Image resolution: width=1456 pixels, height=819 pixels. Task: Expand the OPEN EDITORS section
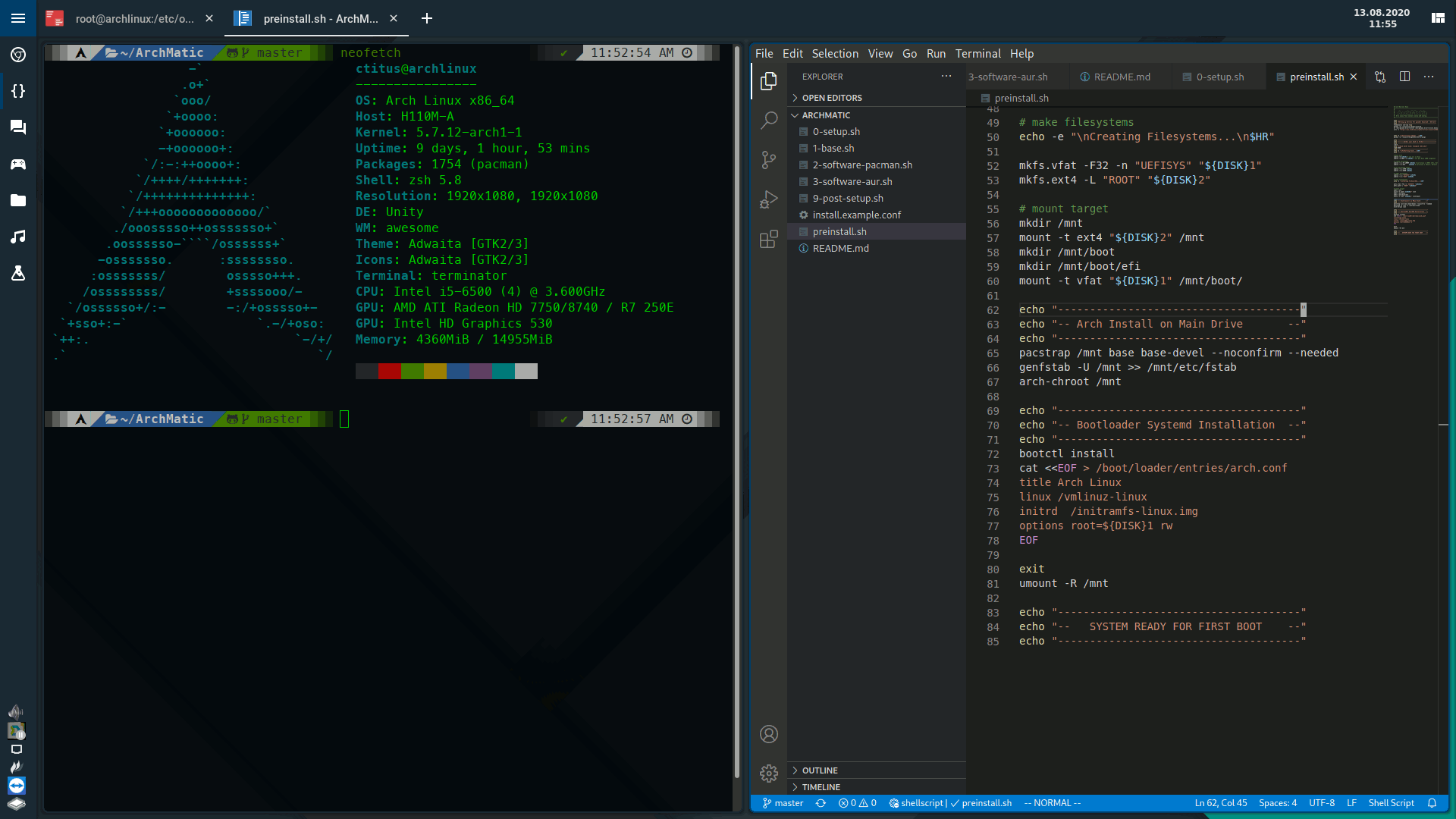pyautogui.click(x=832, y=98)
